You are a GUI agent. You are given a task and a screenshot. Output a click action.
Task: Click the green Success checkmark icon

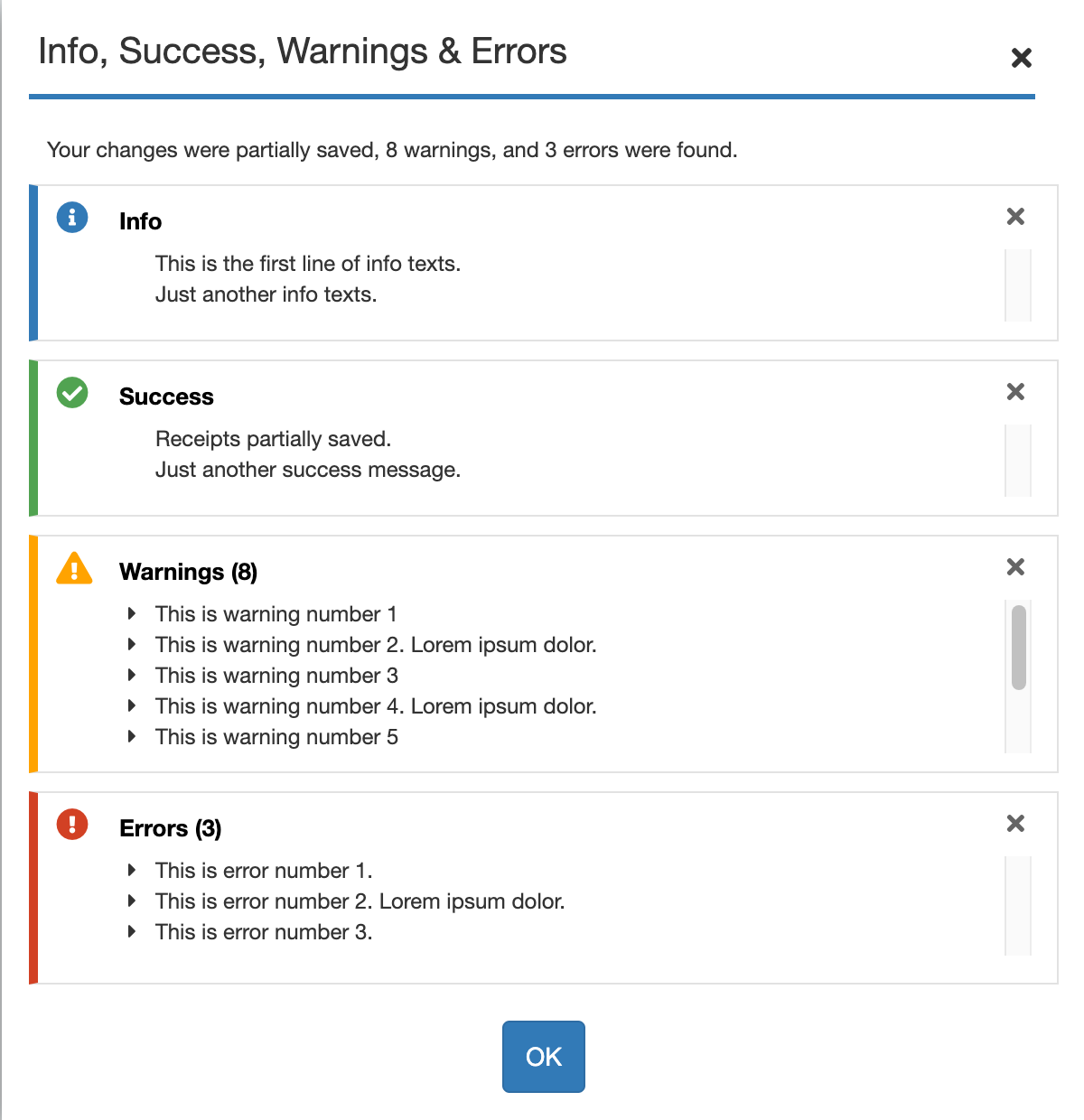click(72, 393)
